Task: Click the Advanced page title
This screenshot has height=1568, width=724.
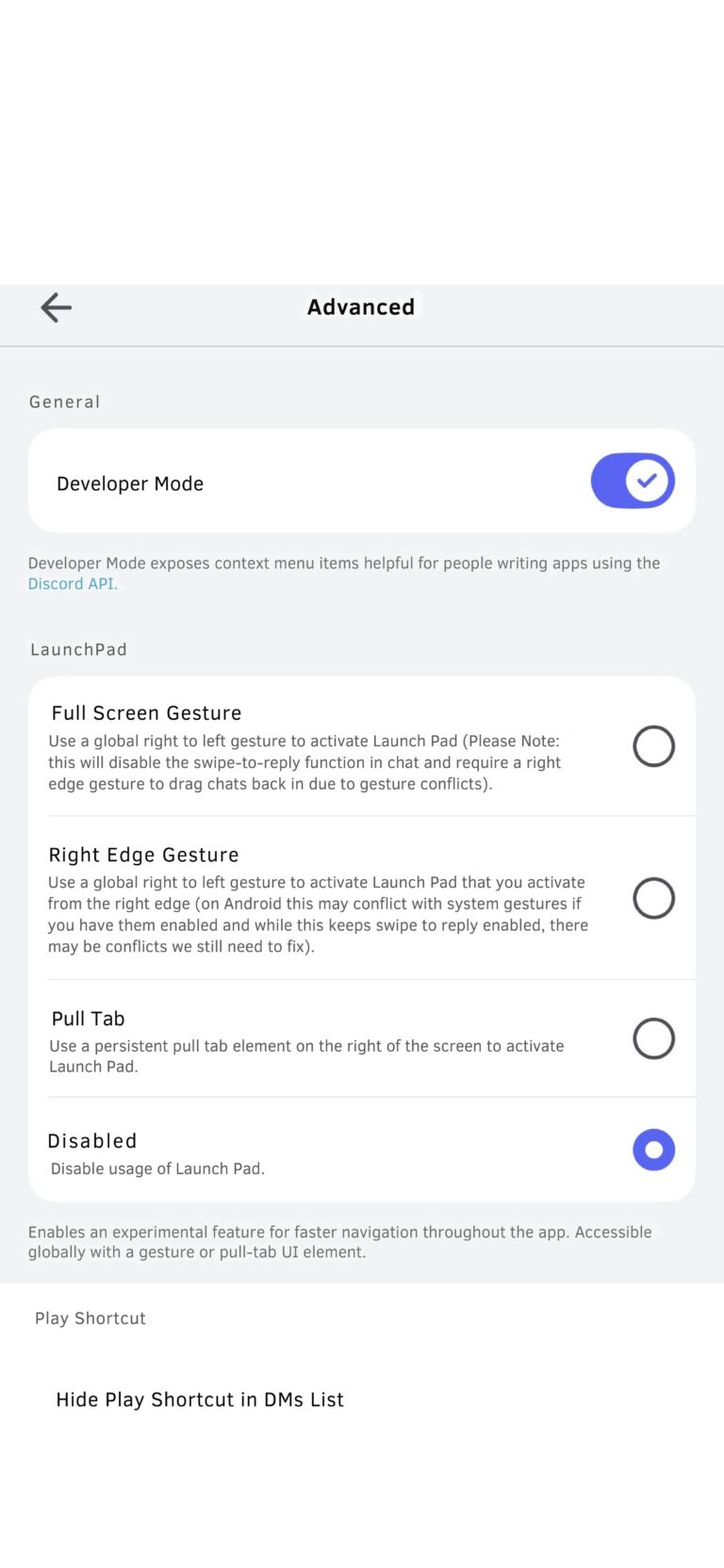Action: tap(360, 307)
